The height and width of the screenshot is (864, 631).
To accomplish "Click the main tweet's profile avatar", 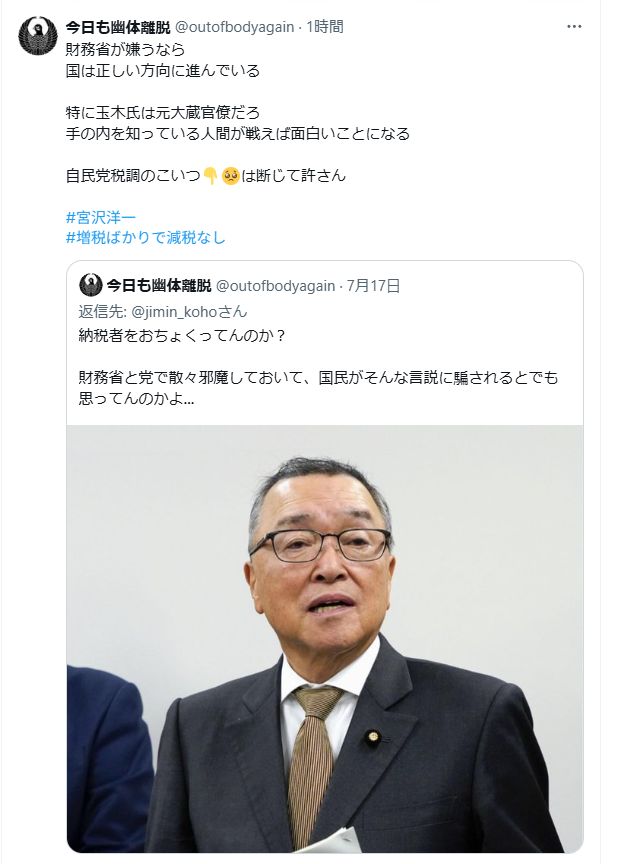I will 38,35.
